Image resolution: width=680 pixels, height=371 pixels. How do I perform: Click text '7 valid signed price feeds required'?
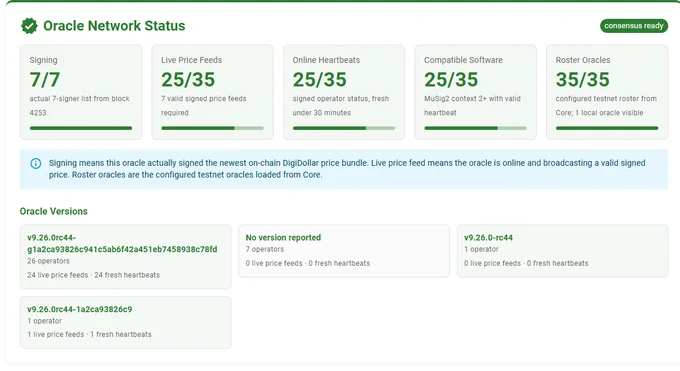coord(204,105)
